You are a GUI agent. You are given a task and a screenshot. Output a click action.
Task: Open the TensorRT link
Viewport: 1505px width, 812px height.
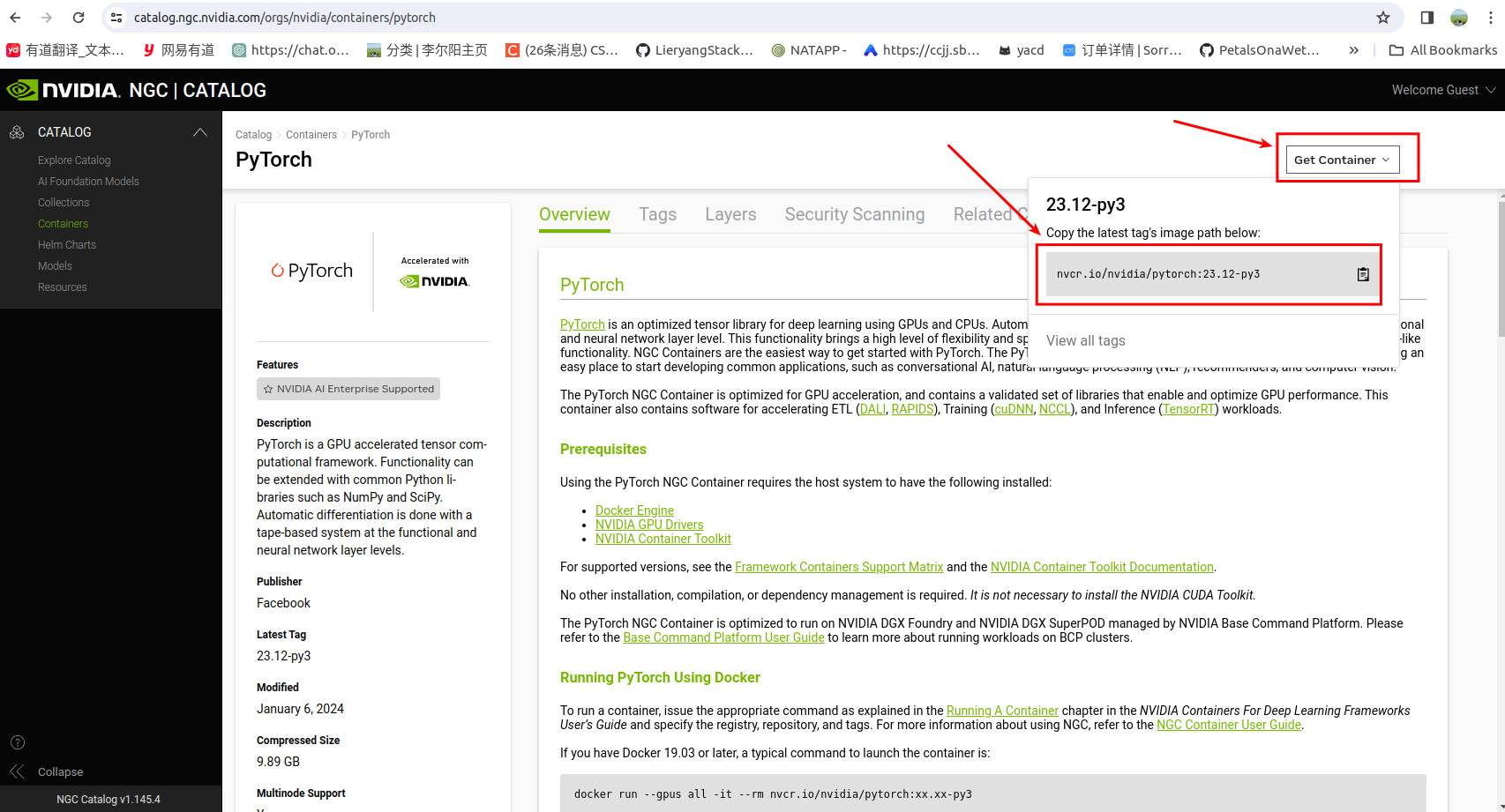click(1188, 409)
